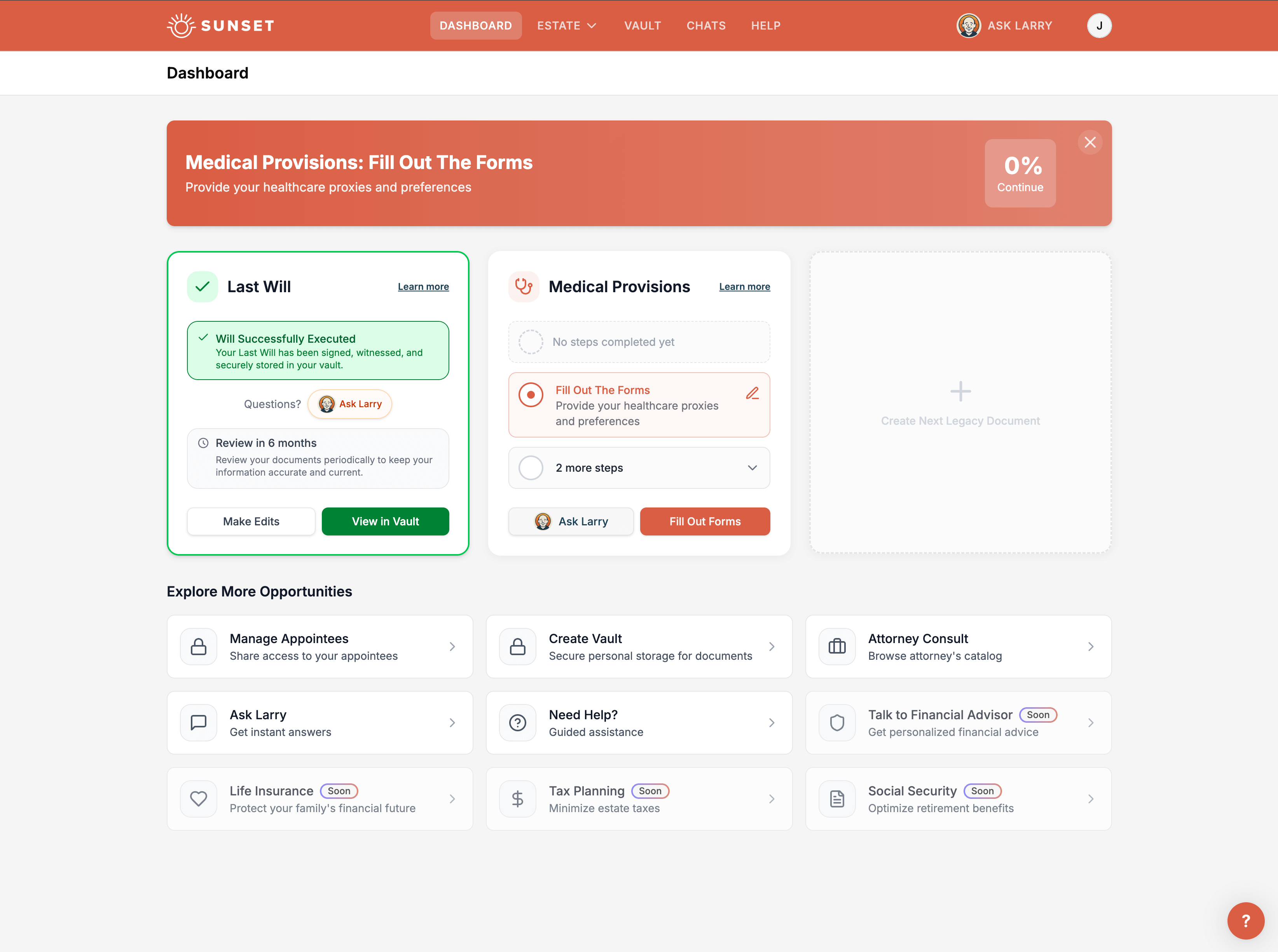The height and width of the screenshot is (952, 1278).
Task: Click the No steps completed yet circle
Action: point(530,342)
